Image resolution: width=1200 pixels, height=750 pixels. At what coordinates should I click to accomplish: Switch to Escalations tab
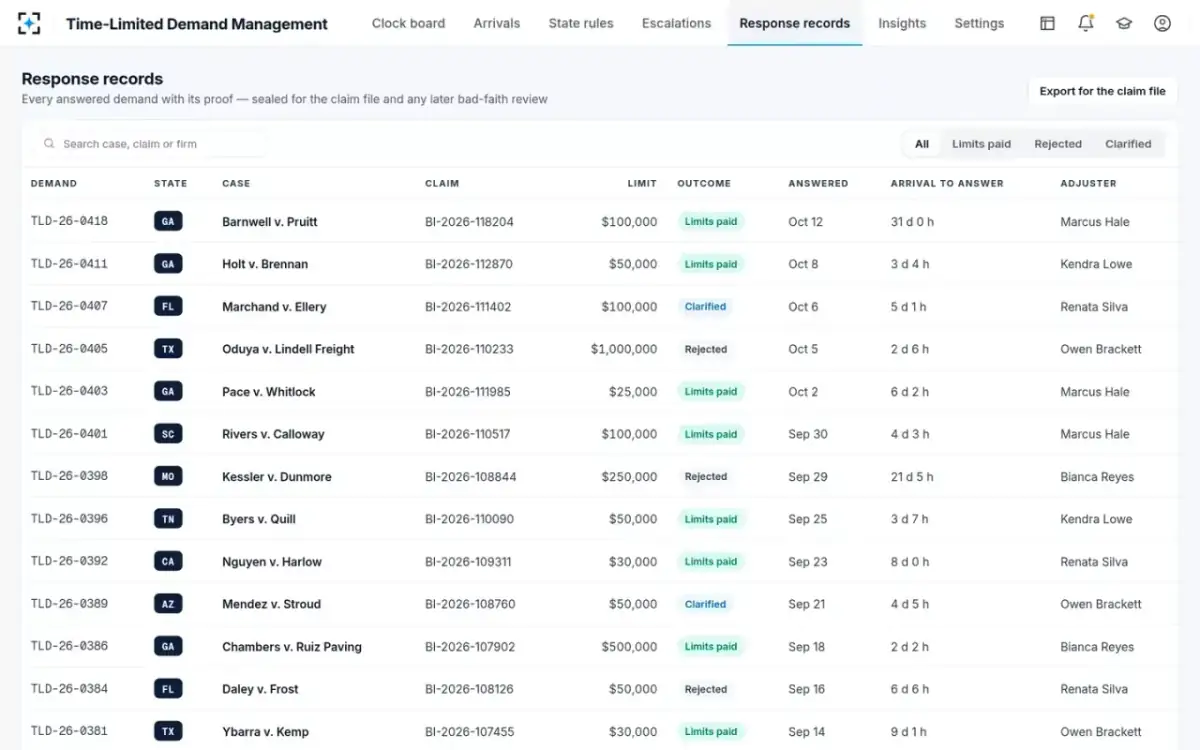pyautogui.click(x=677, y=23)
